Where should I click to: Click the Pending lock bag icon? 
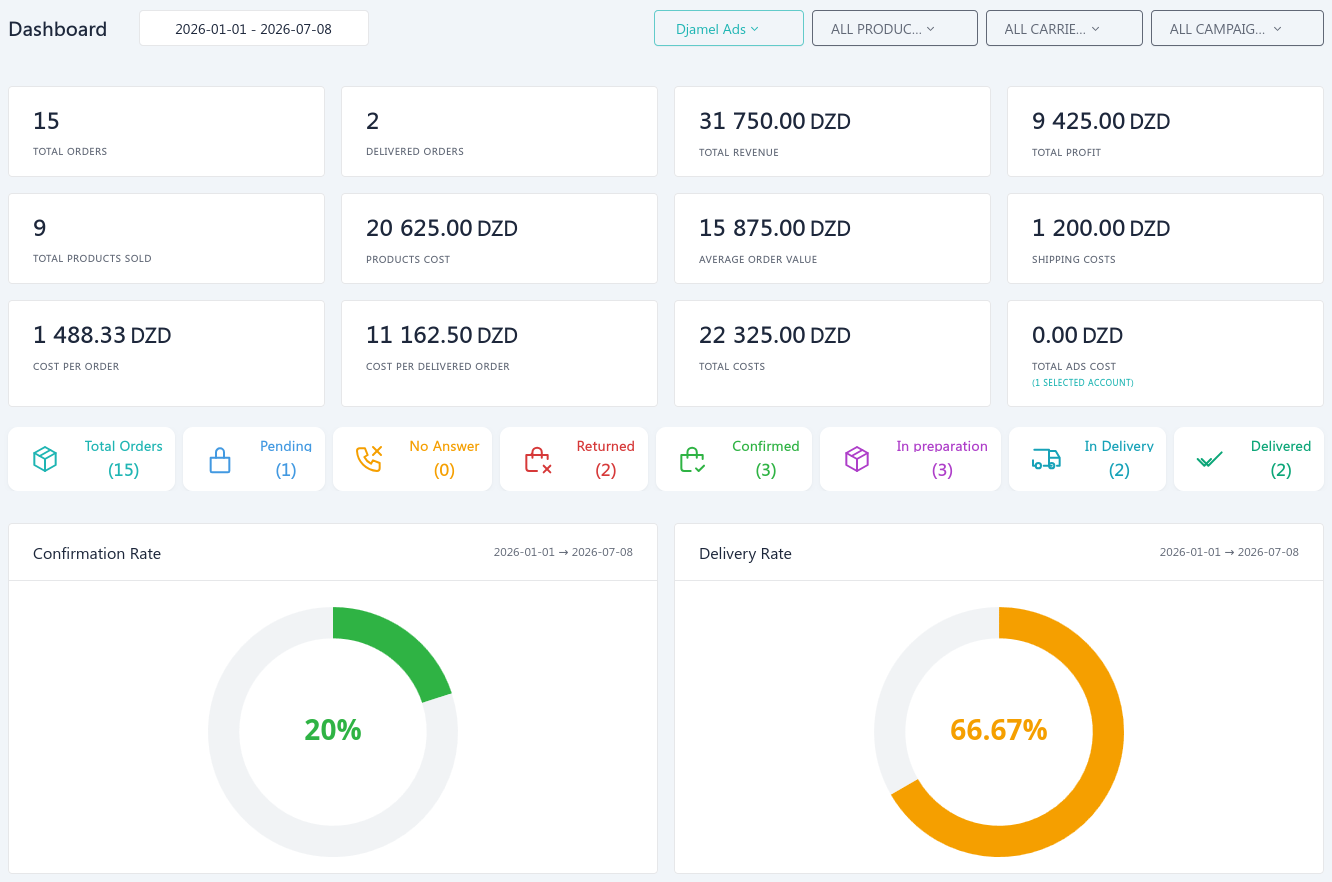coord(220,460)
